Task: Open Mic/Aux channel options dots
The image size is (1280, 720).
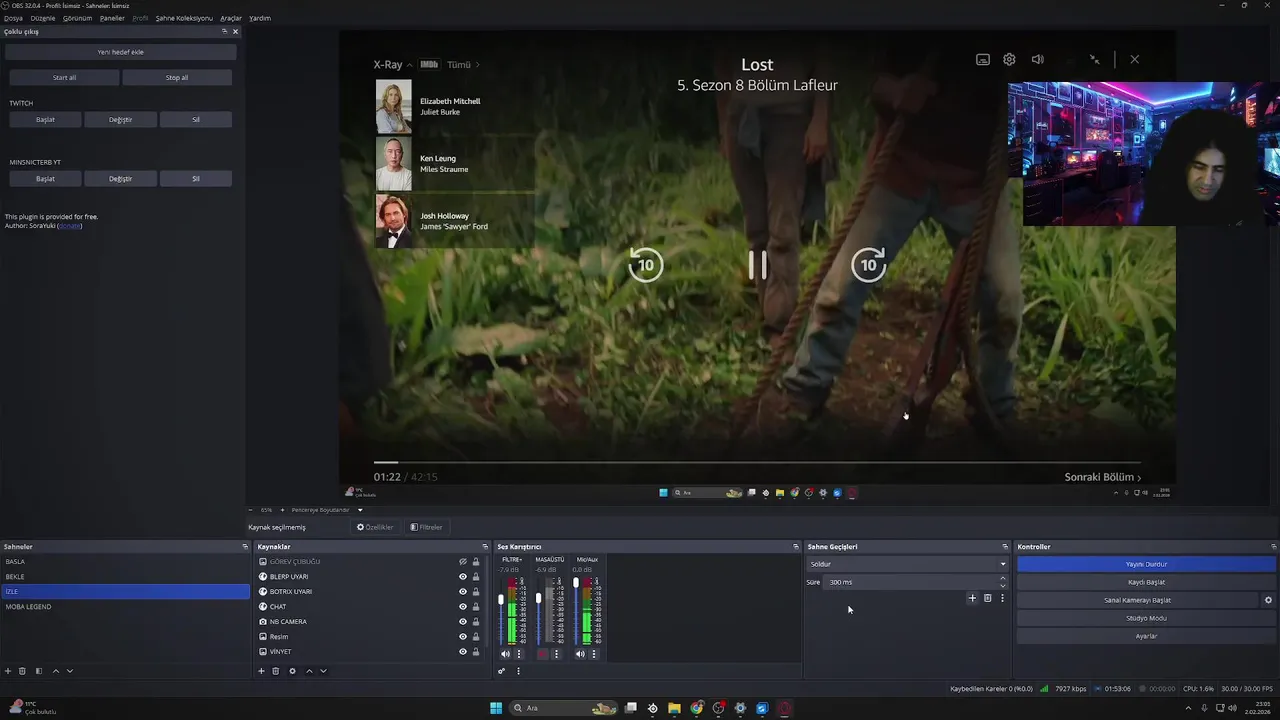Action: pos(594,654)
